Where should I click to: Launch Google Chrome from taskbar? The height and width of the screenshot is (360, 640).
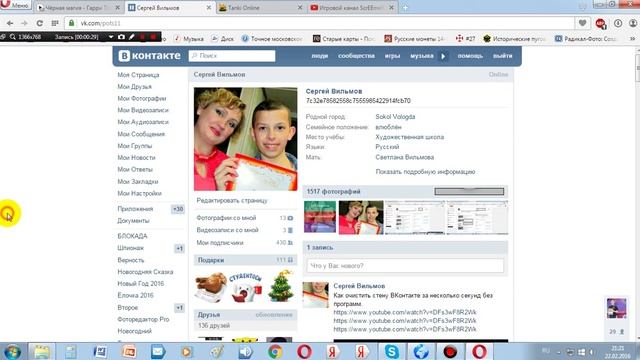click(x=275, y=352)
